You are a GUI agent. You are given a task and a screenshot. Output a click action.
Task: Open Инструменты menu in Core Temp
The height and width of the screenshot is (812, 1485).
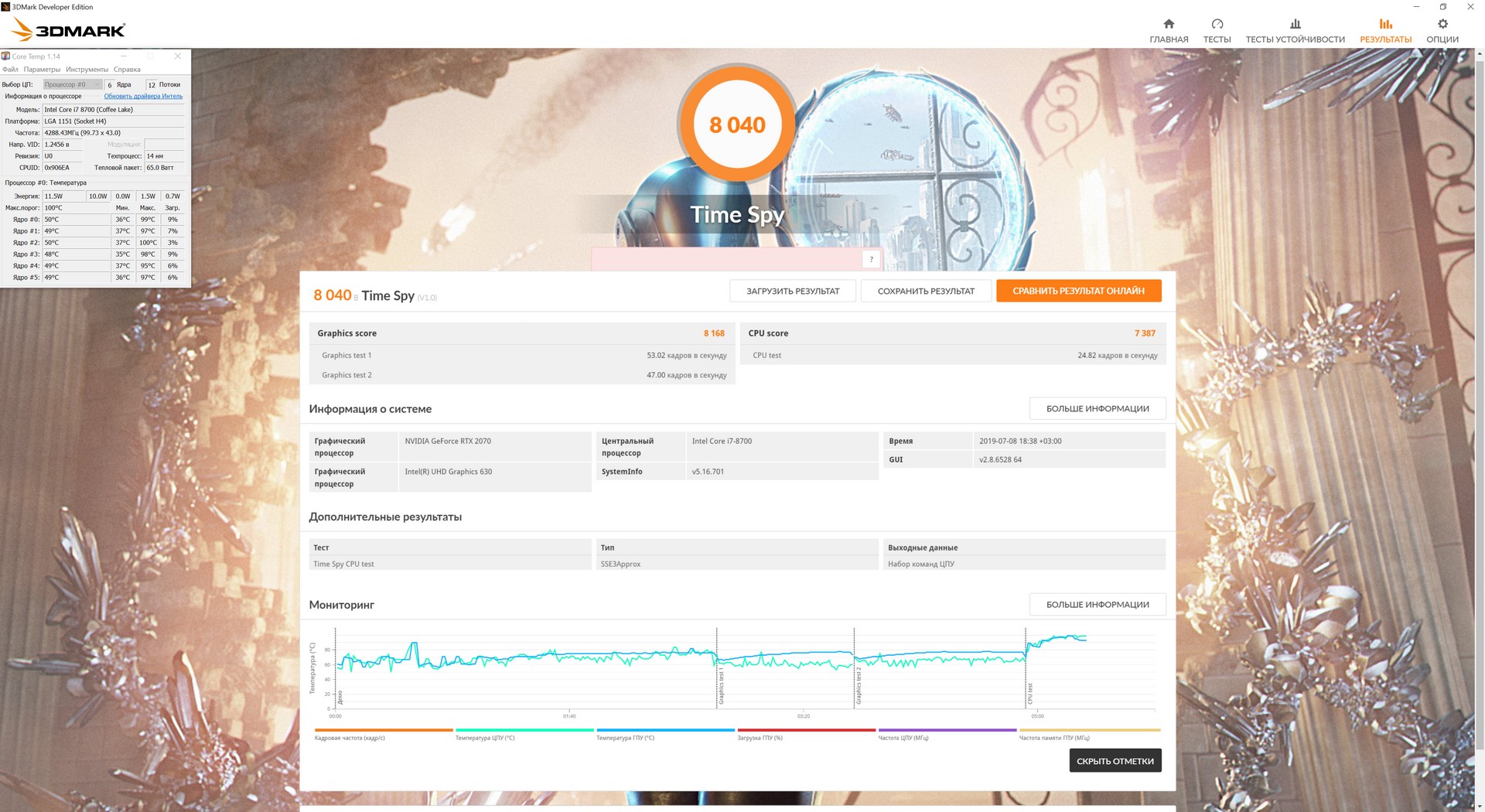tap(87, 70)
